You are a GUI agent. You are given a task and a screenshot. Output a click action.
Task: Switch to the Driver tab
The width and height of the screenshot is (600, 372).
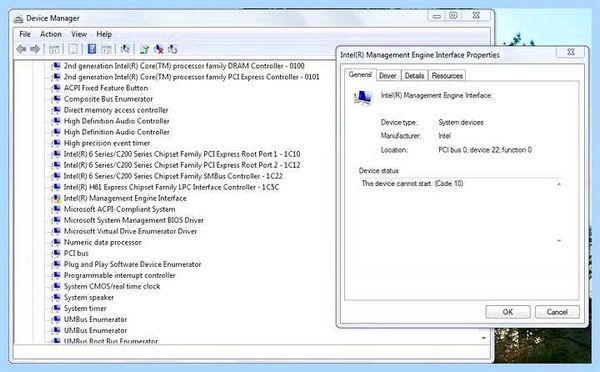tap(388, 76)
